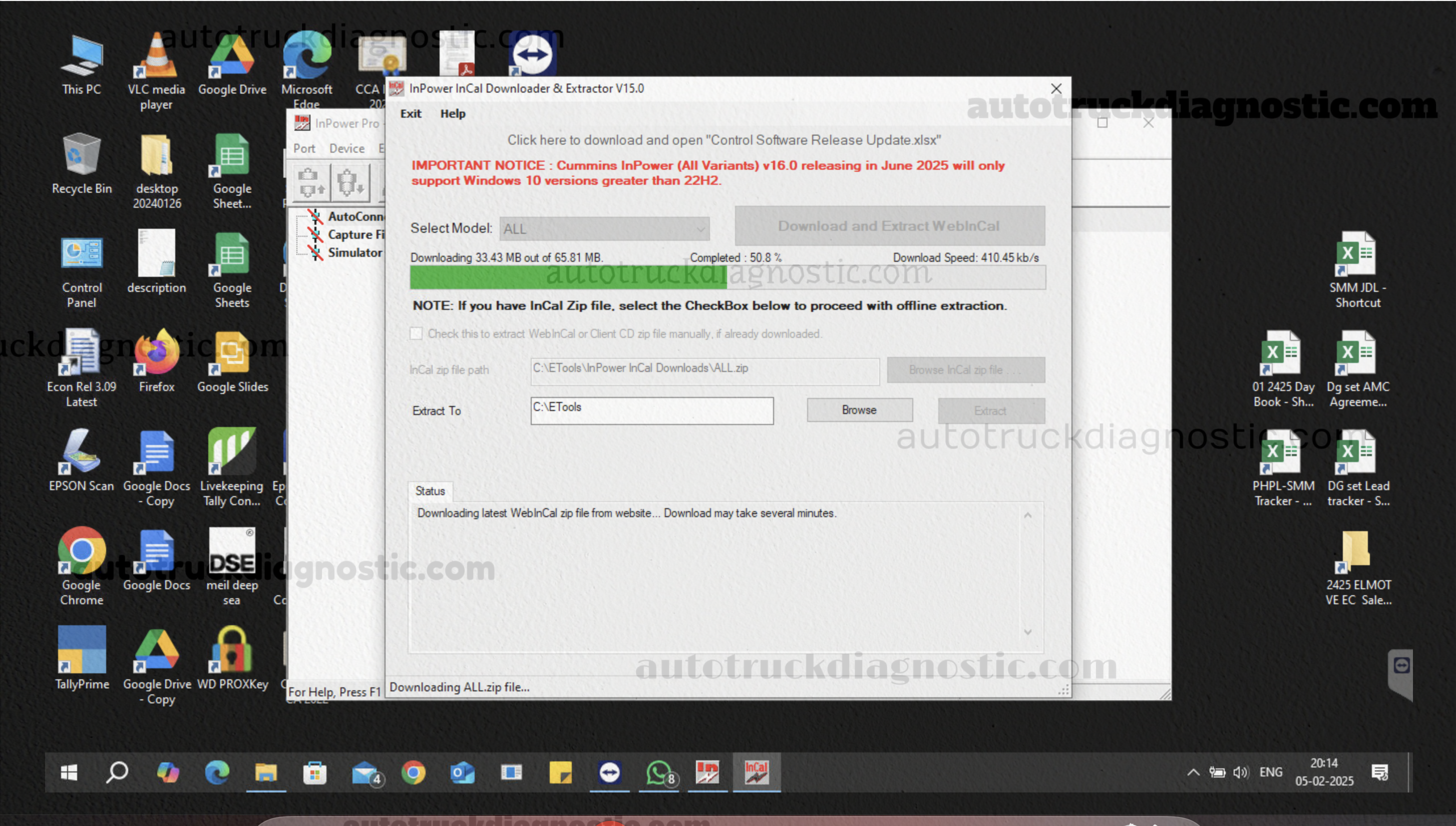Select the Simulator tree item

tap(354, 252)
